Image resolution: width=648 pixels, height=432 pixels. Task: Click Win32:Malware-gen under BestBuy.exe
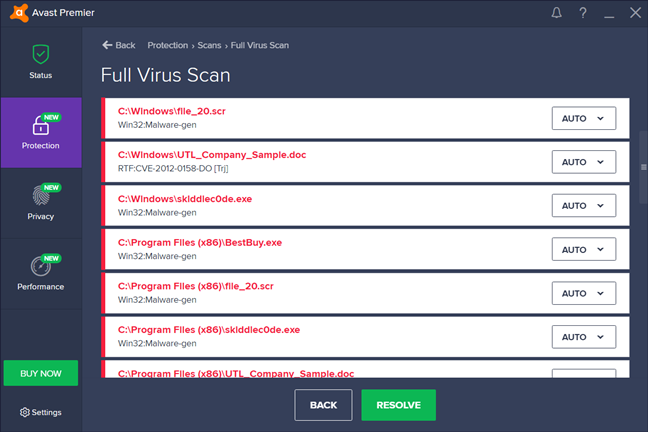click(x=157, y=256)
